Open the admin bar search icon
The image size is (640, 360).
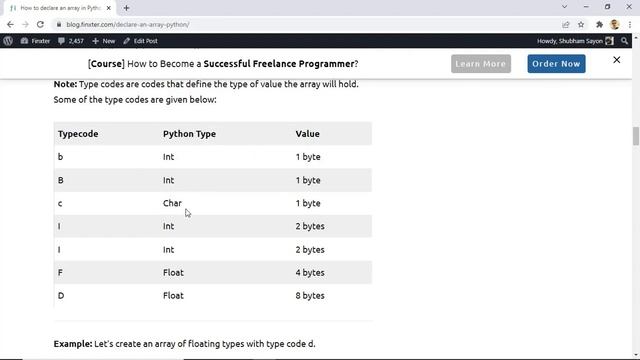click(x=624, y=41)
